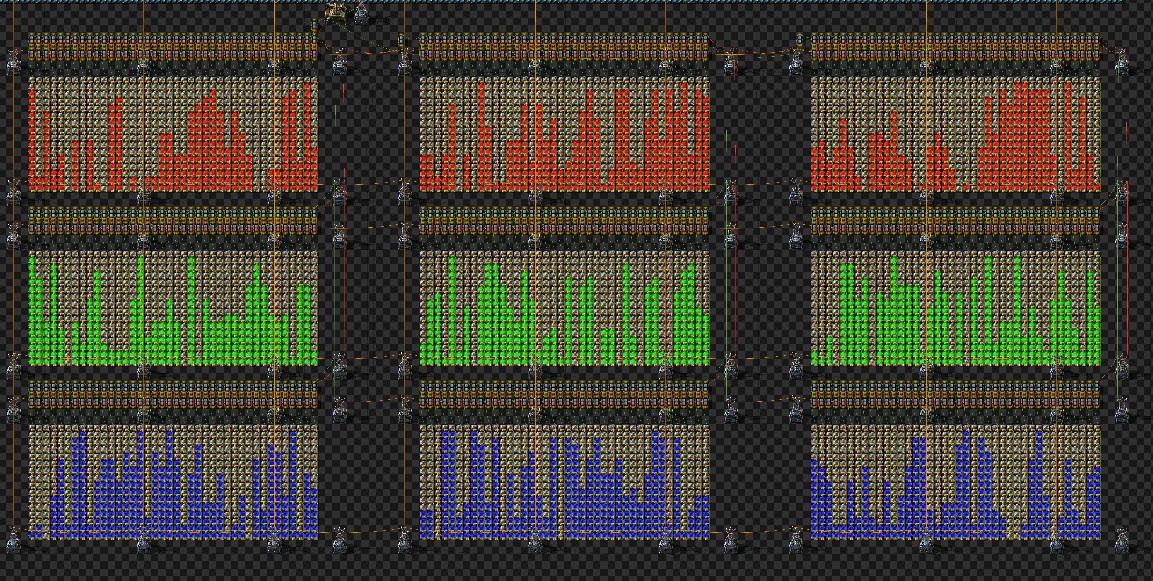Open the leftmost red lamp bar graph
1153x581 pixels.
[x=173, y=134]
